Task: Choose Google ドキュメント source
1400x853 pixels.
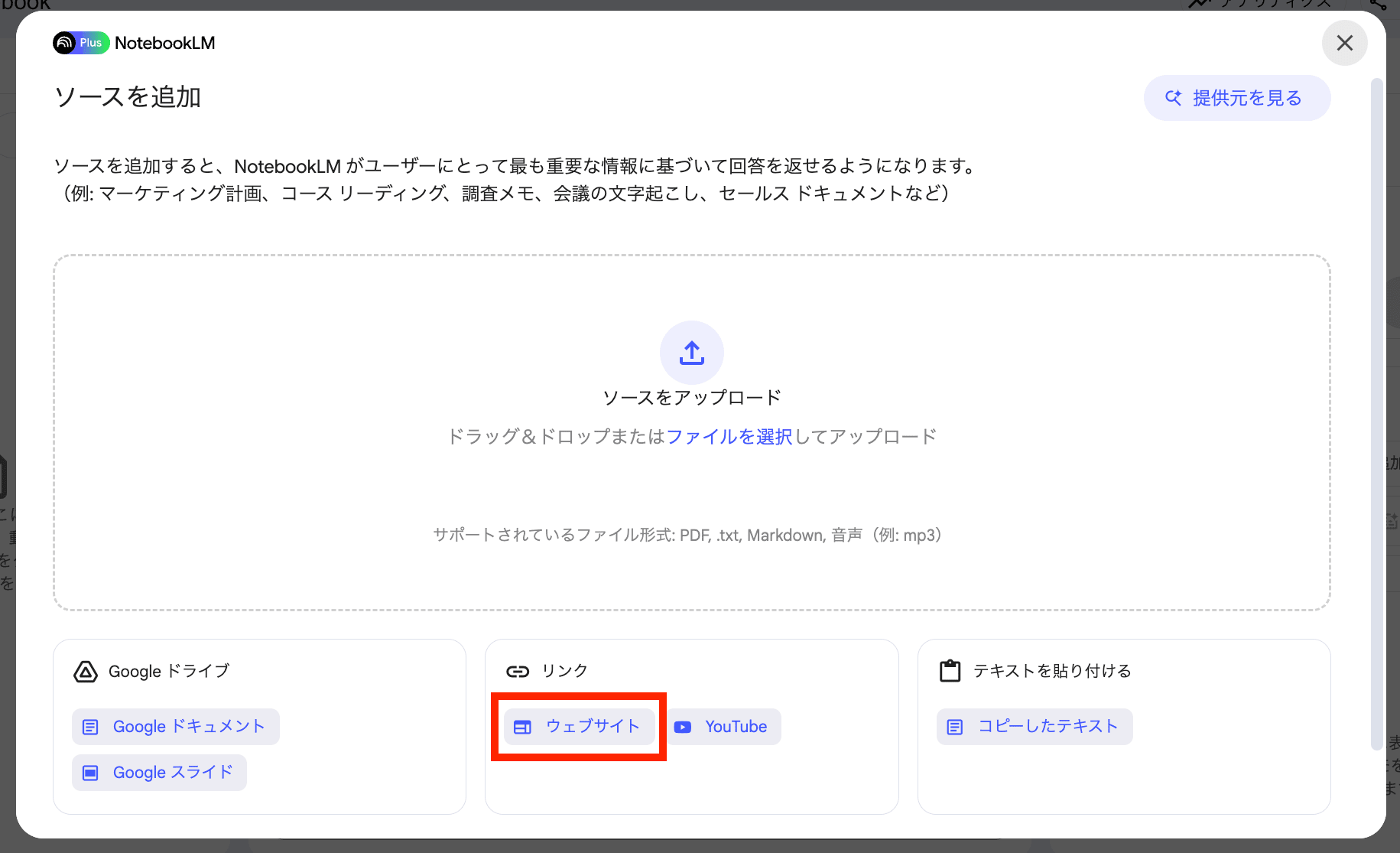Action: pyautogui.click(x=176, y=727)
